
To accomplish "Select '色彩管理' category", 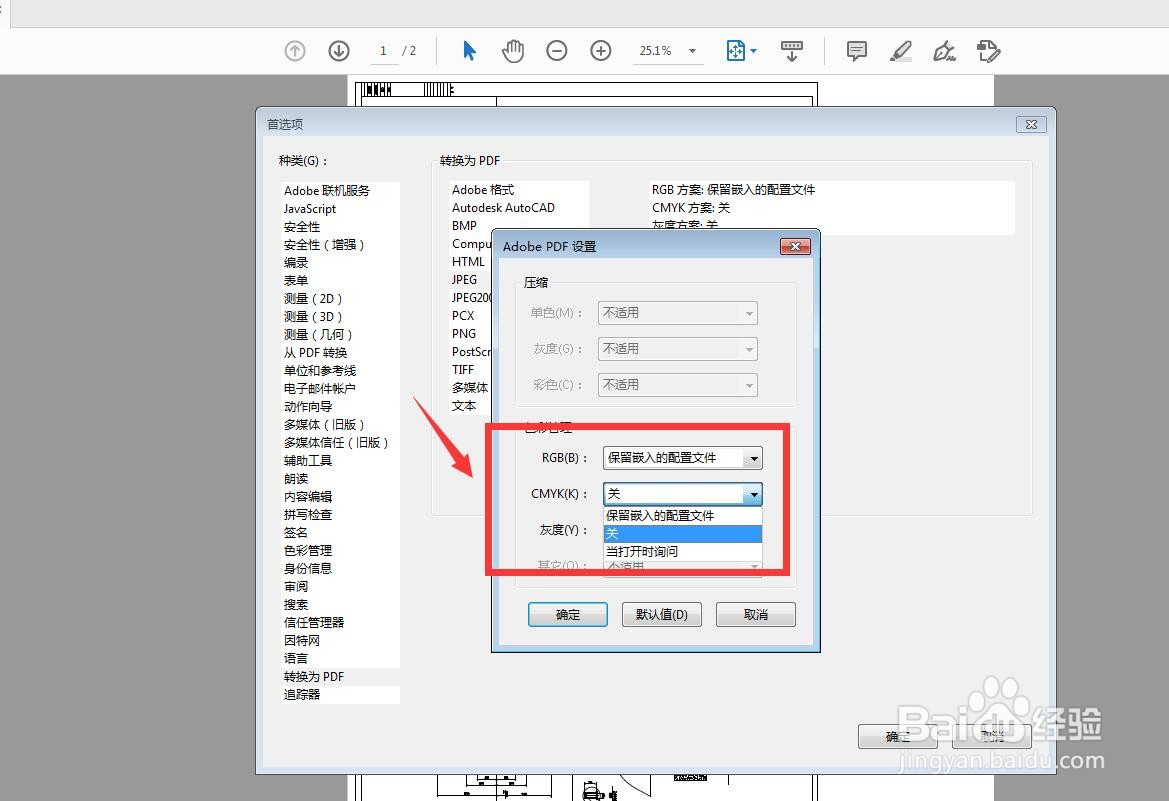I will coord(308,550).
